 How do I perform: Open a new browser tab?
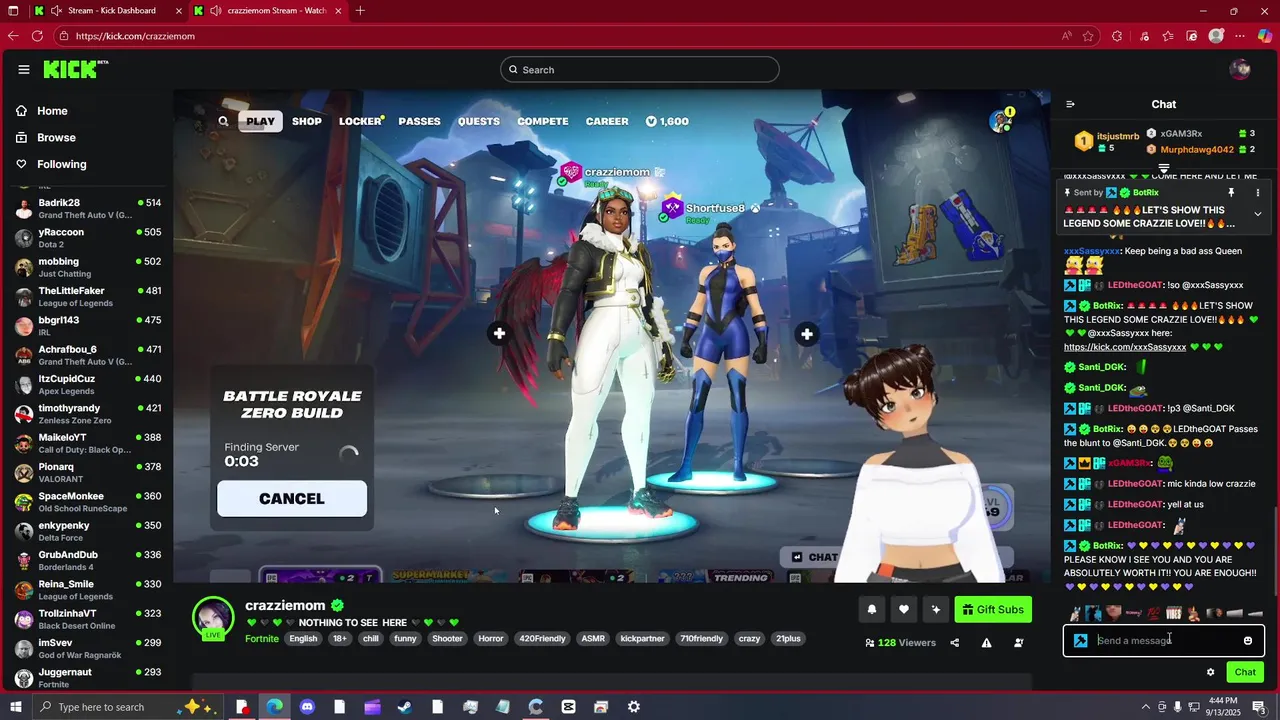click(360, 11)
